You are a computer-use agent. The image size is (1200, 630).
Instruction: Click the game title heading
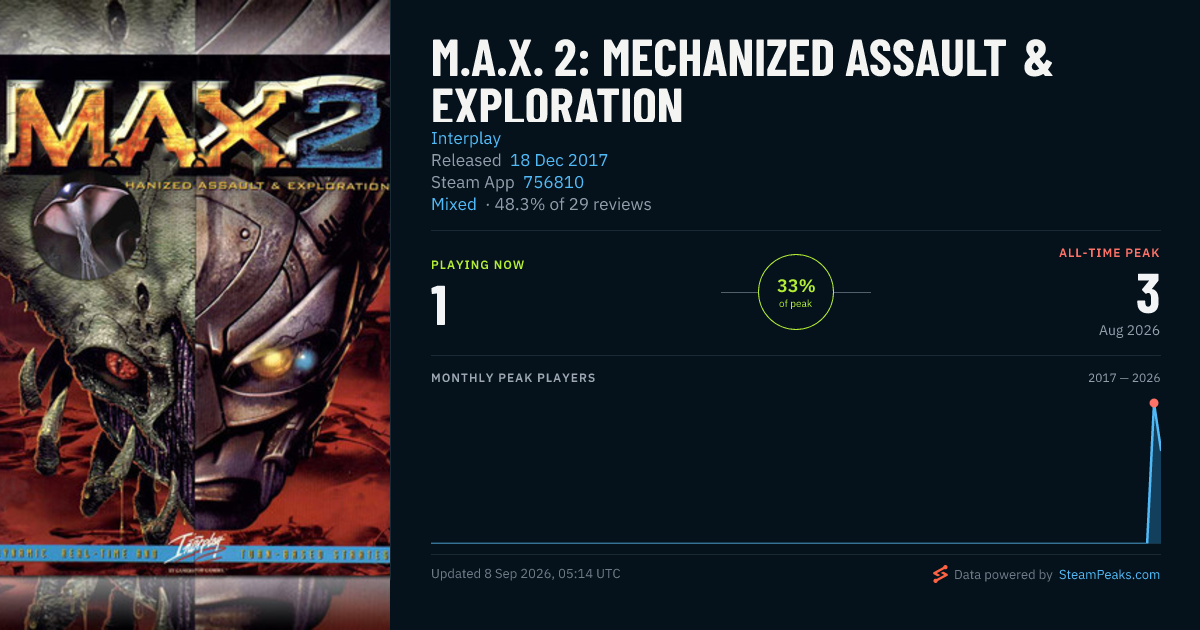[742, 81]
